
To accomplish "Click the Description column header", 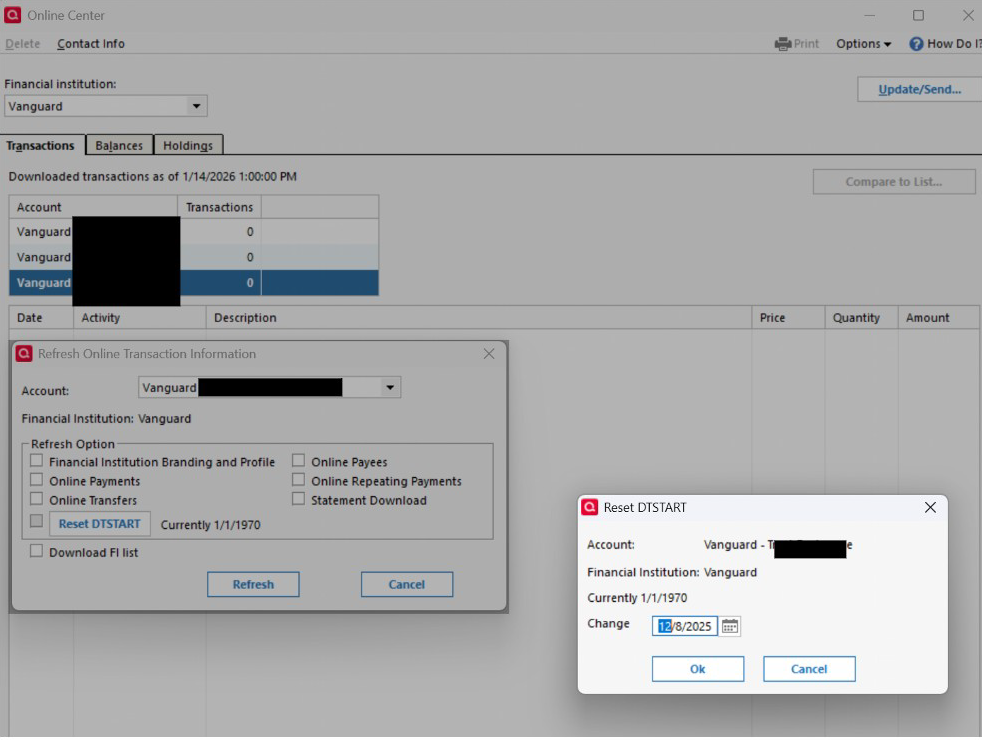I will click(478, 317).
